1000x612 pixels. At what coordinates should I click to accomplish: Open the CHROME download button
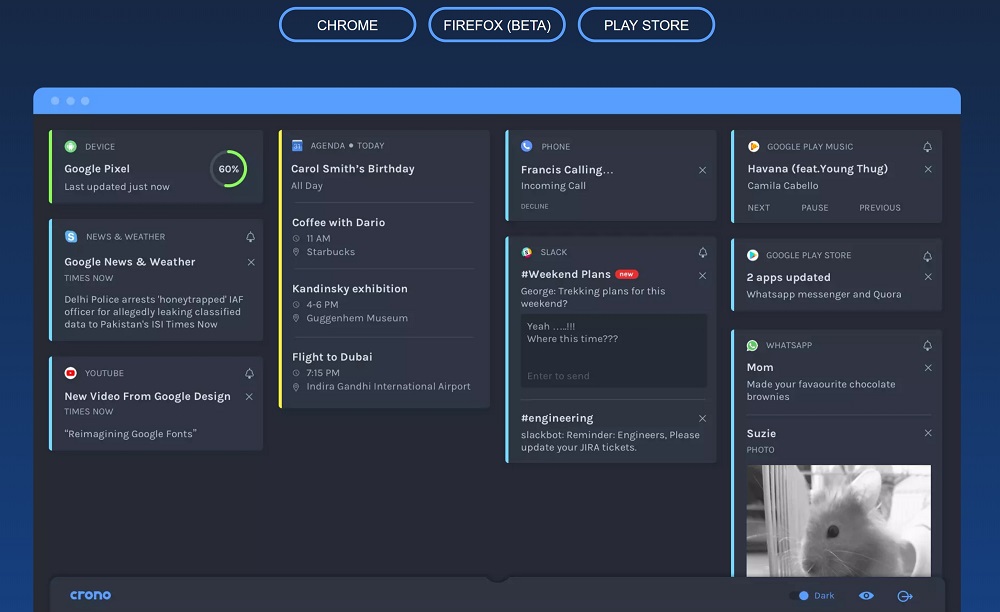[x=348, y=25]
